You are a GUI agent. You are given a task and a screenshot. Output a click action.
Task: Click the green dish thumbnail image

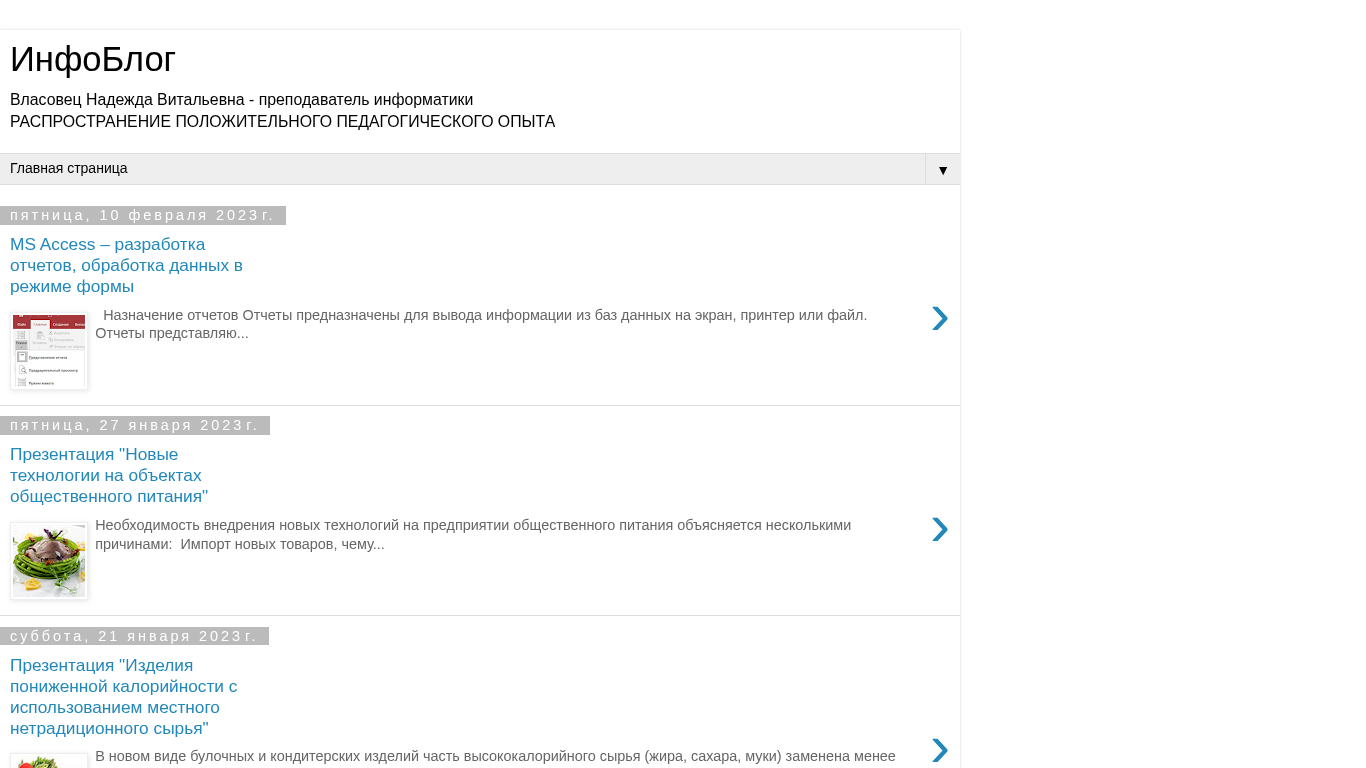tap(49, 561)
